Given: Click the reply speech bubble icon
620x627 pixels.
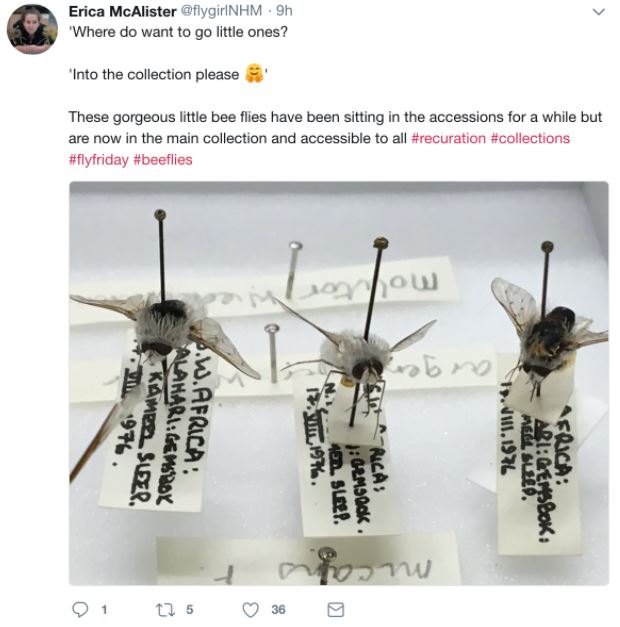Looking at the screenshot, I should pyautogui.click(x=80, y=609).
